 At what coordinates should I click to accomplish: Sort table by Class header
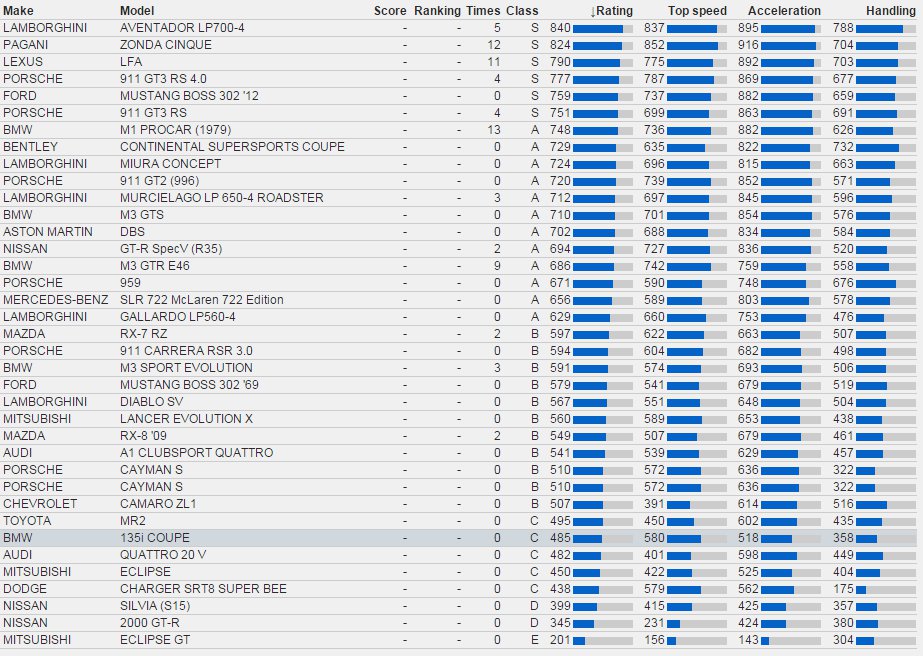click(x=522, y=11)
